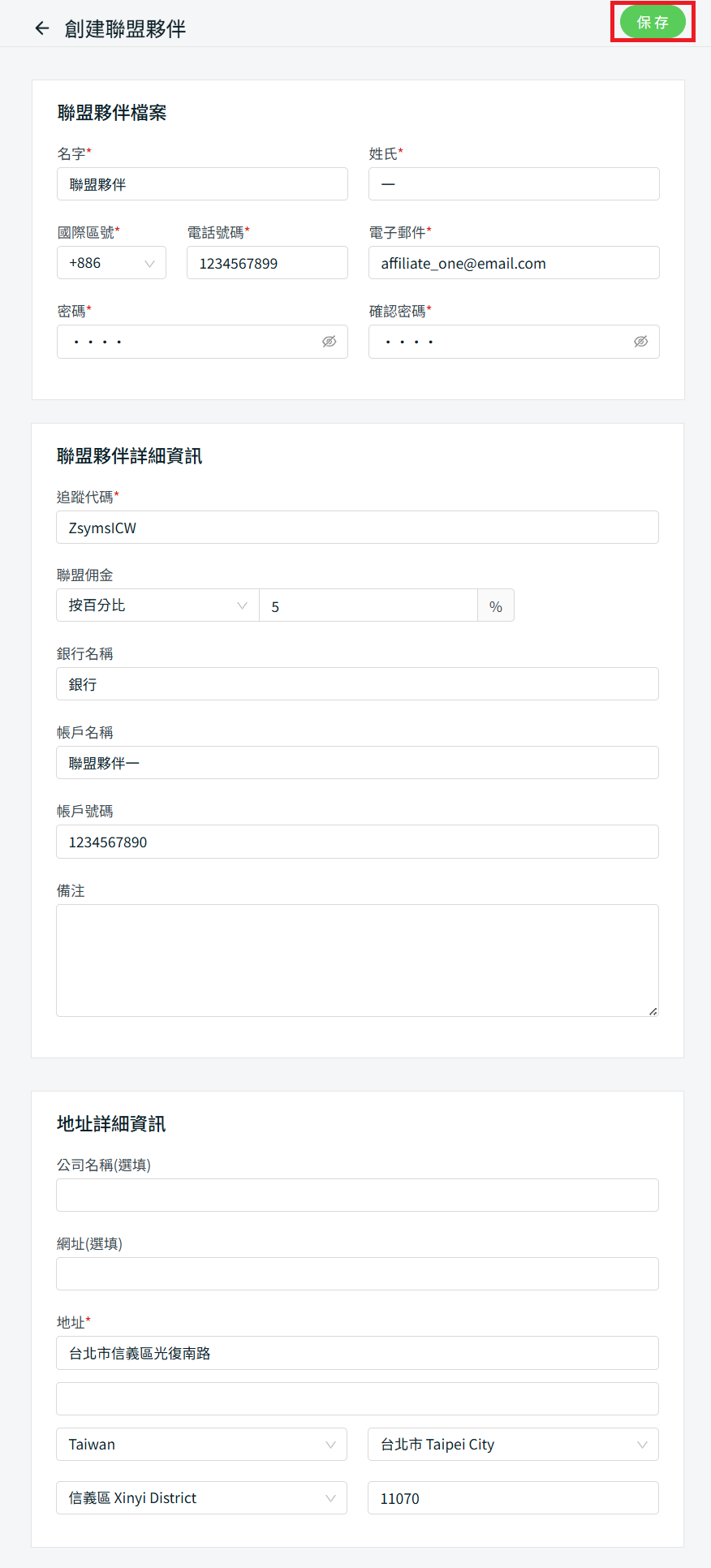Click the 公司名稱(選填) input field

pyautogui.click(x=357, y=1195)
